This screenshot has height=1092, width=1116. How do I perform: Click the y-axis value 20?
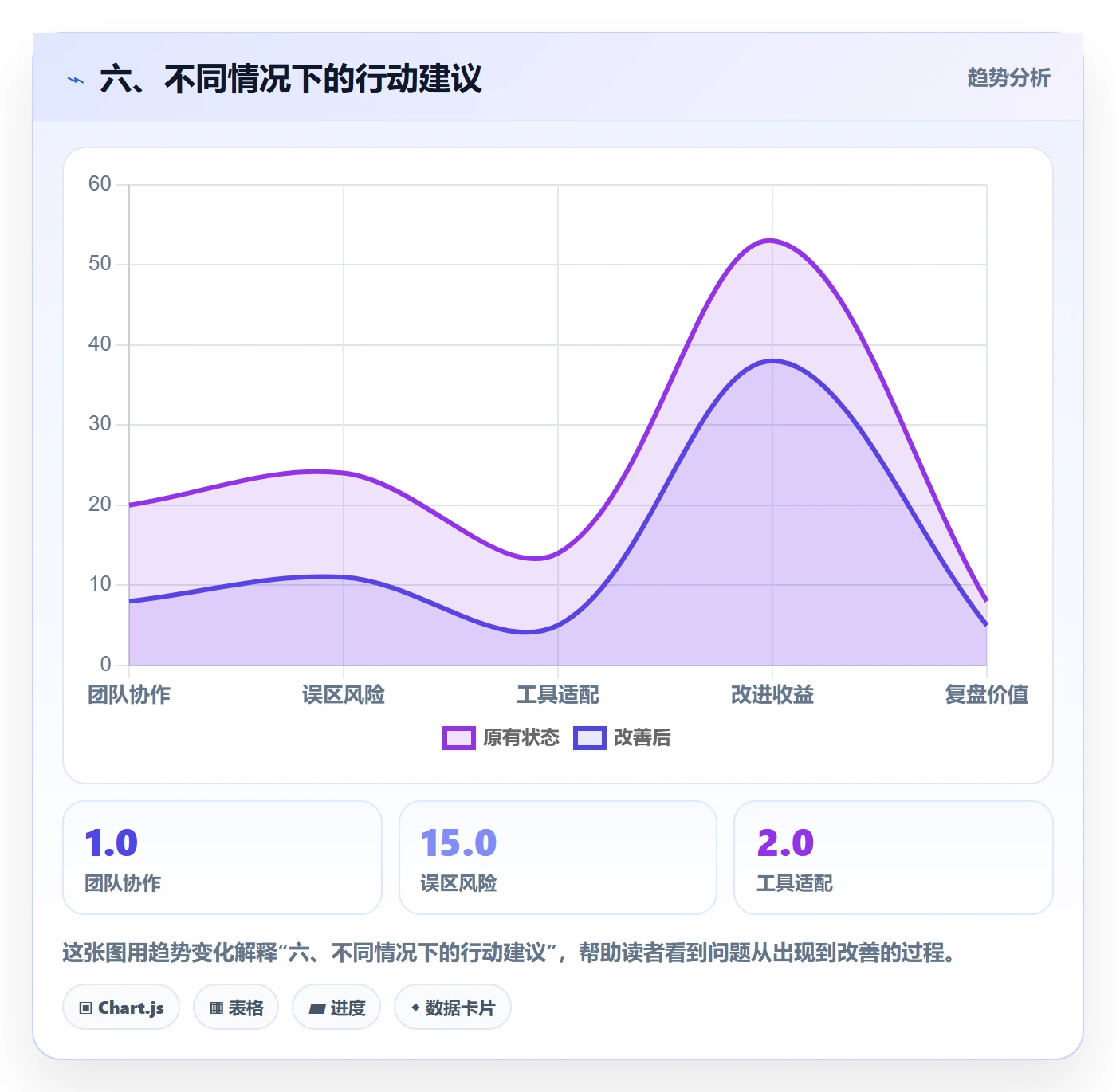(x=100, y=505)
